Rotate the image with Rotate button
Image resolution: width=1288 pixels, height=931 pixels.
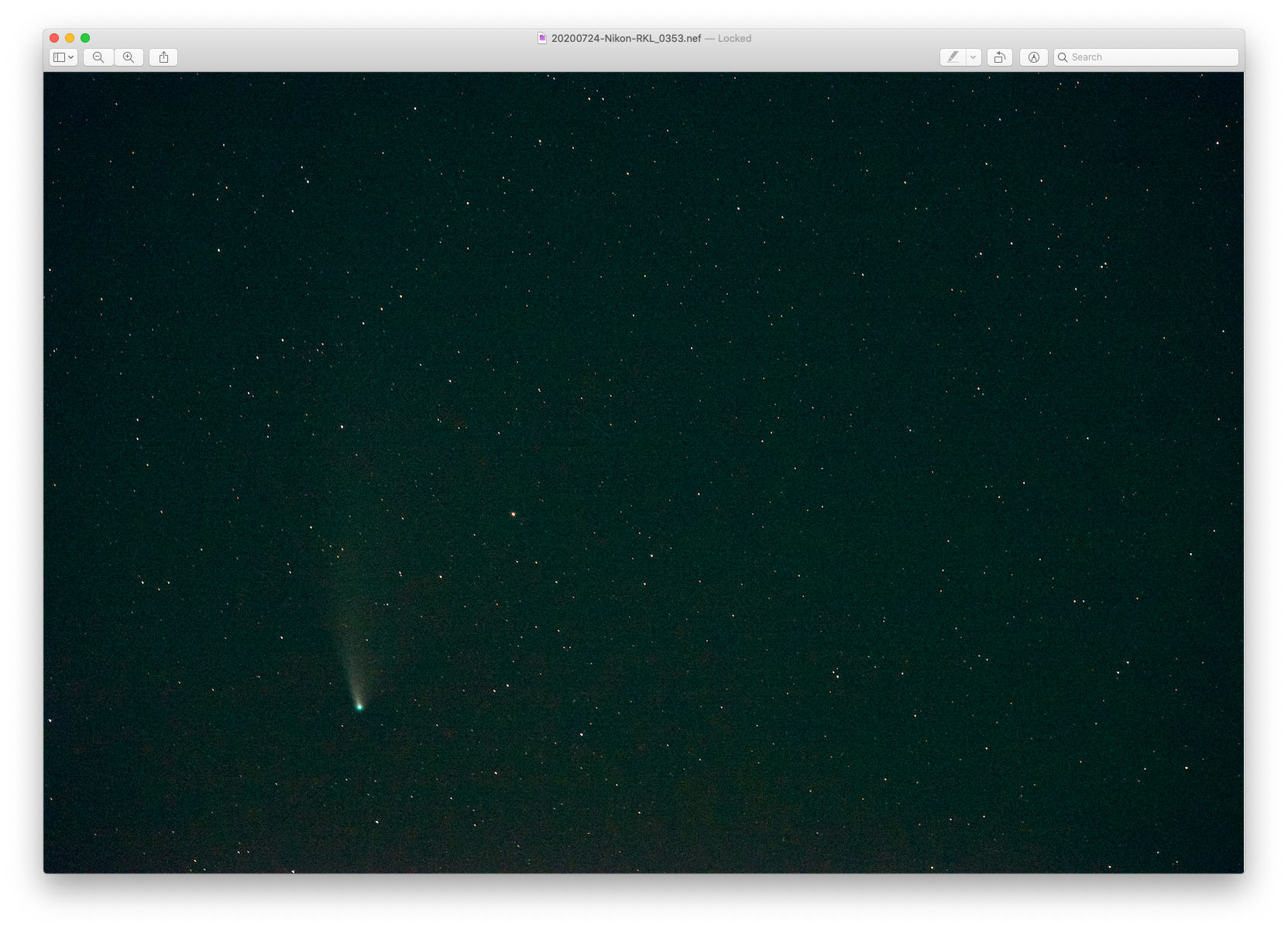pos(1000,57)
